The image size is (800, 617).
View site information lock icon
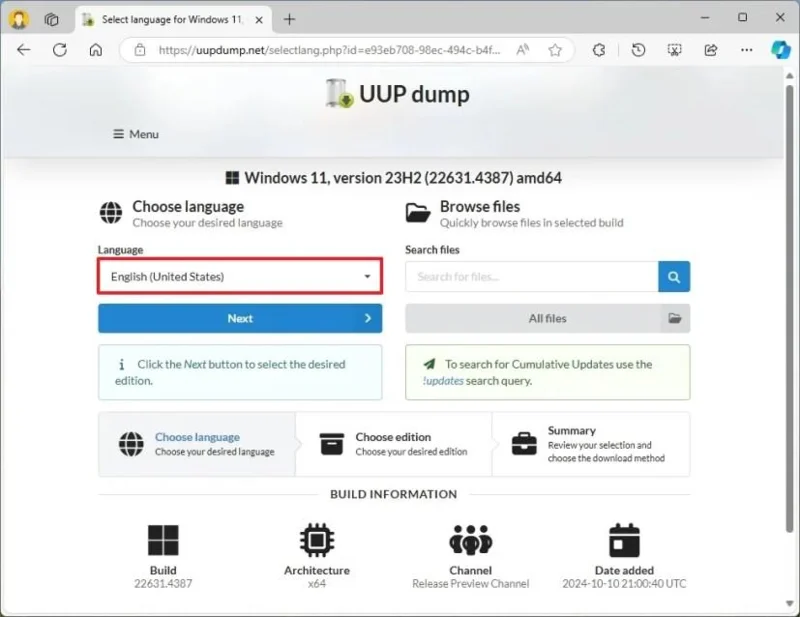pyautogui.click(x=140, y=50)
